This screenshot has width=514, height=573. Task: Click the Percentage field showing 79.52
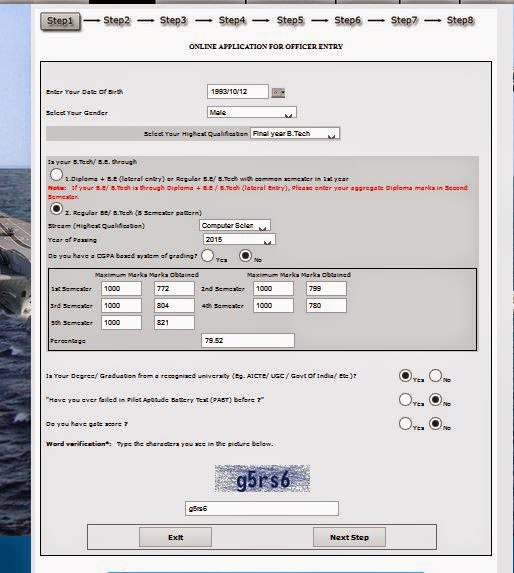coord(248,341)
